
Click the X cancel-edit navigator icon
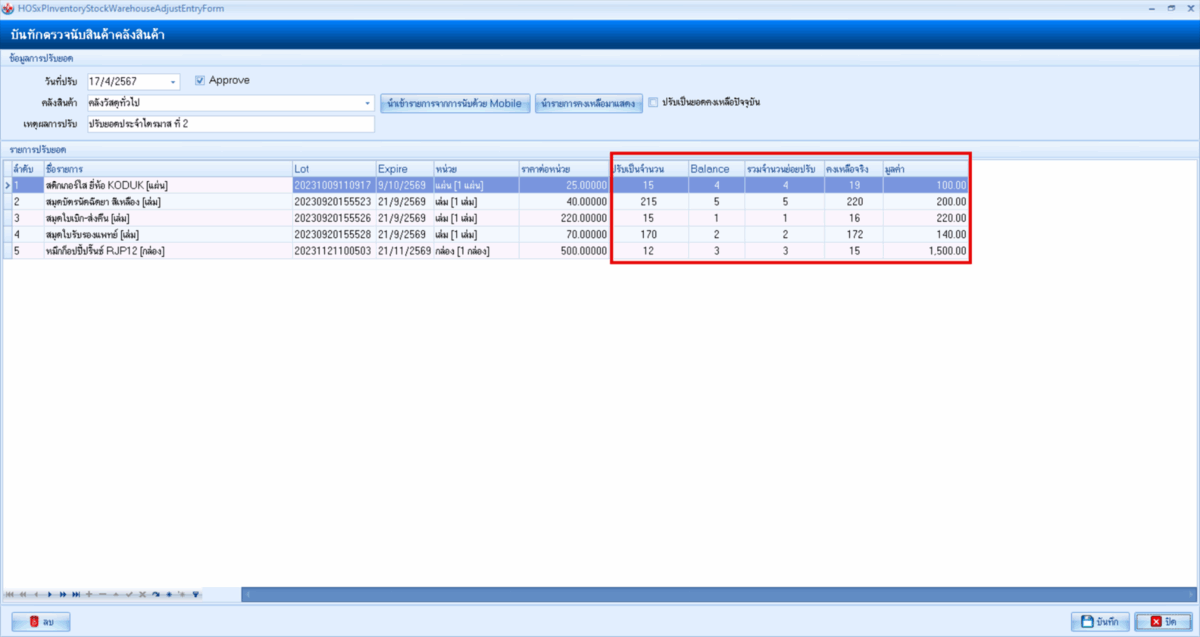pos(142,594)
